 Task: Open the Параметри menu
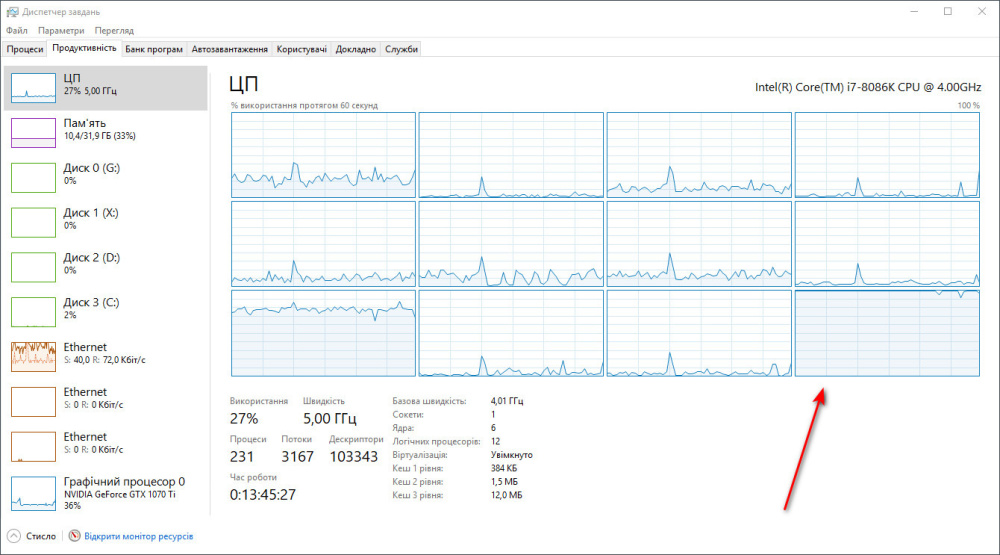click(x=61, y=30)
